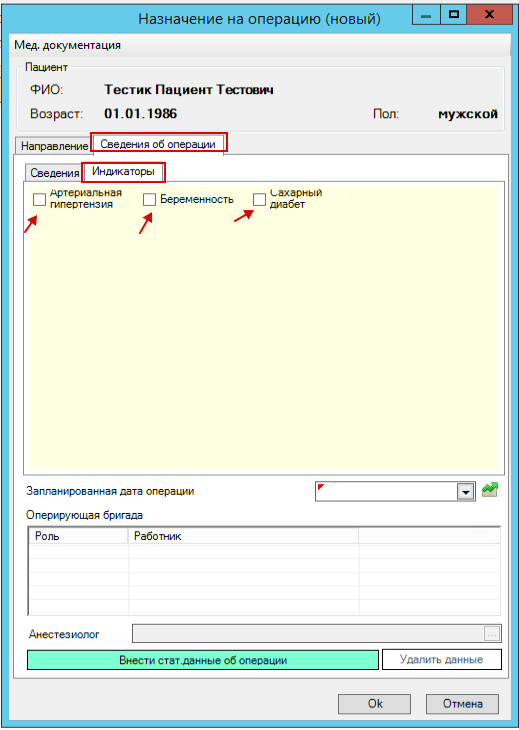Expand the planned operation date dropdown
Screen dimensions: 519x730
pyautogui.click(x=465, y=492)
